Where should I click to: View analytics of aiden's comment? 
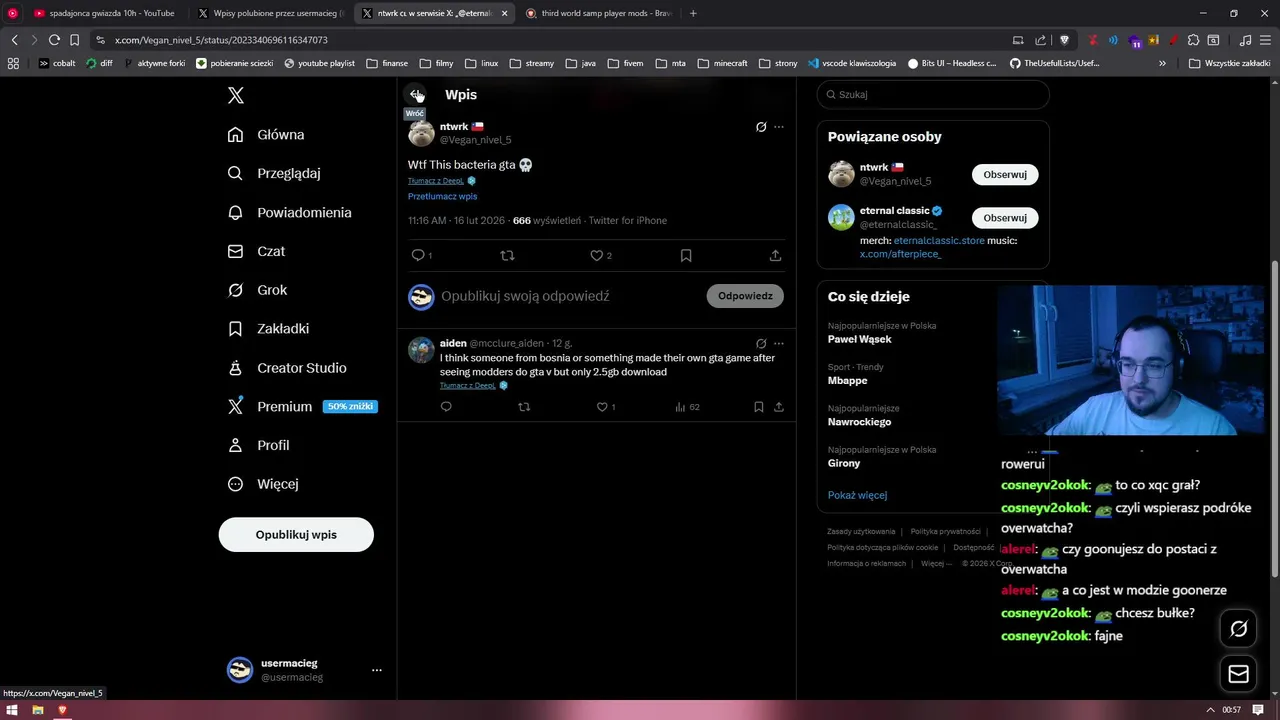[687, 407]
